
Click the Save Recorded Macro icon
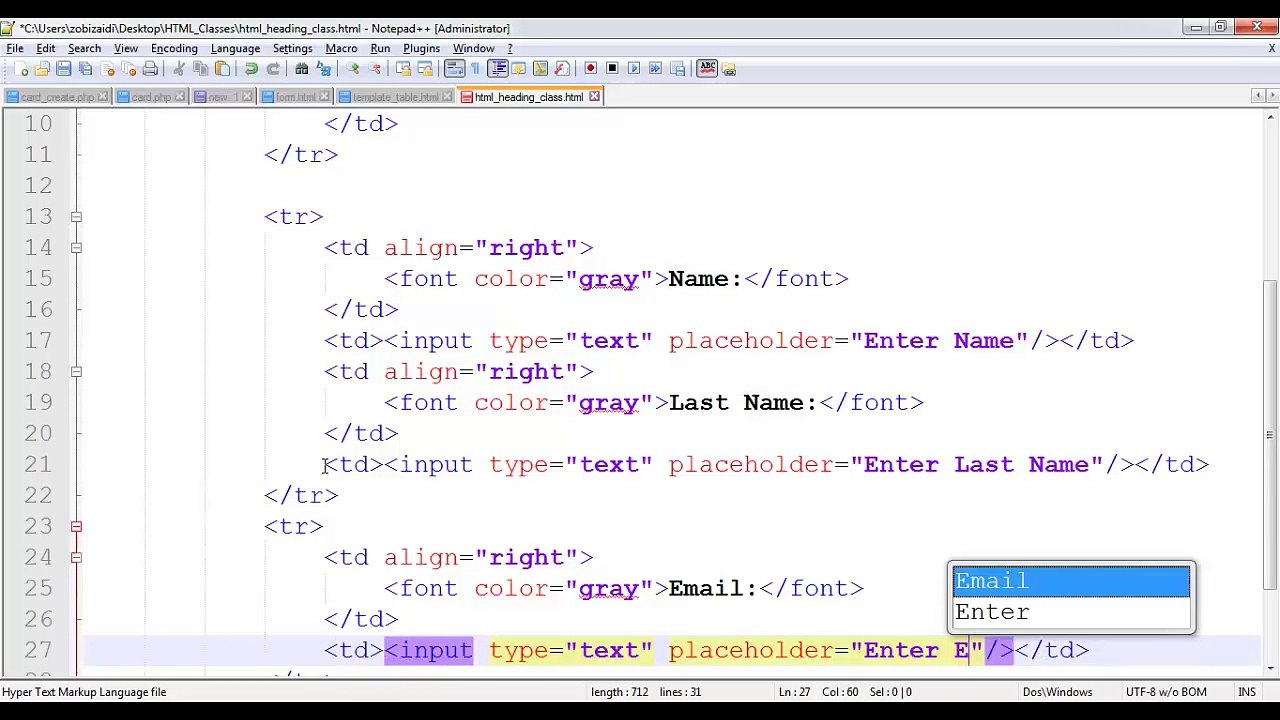click(678, 69)
